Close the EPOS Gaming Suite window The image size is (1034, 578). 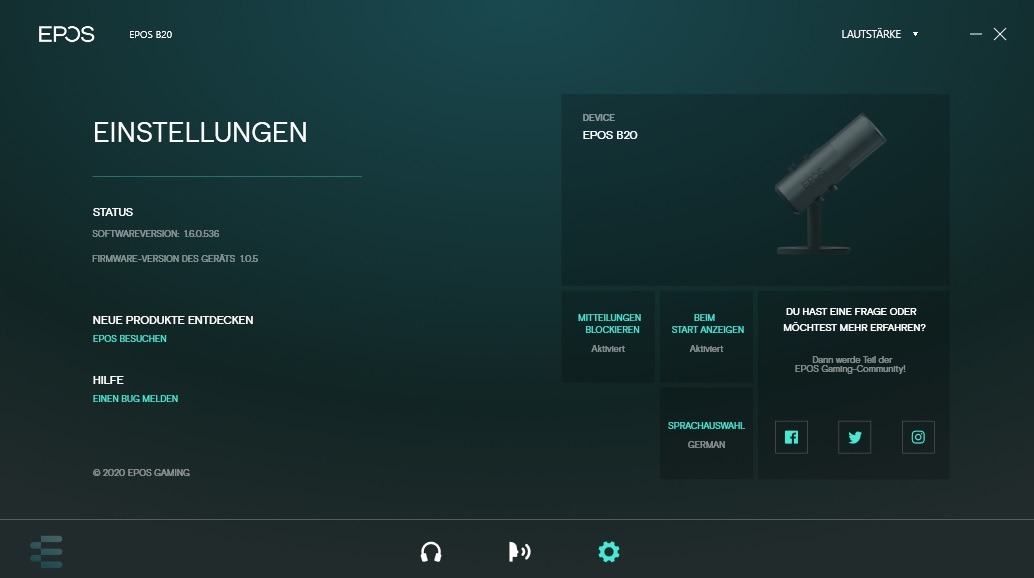pyautogui.click(x=1000, y=34)
